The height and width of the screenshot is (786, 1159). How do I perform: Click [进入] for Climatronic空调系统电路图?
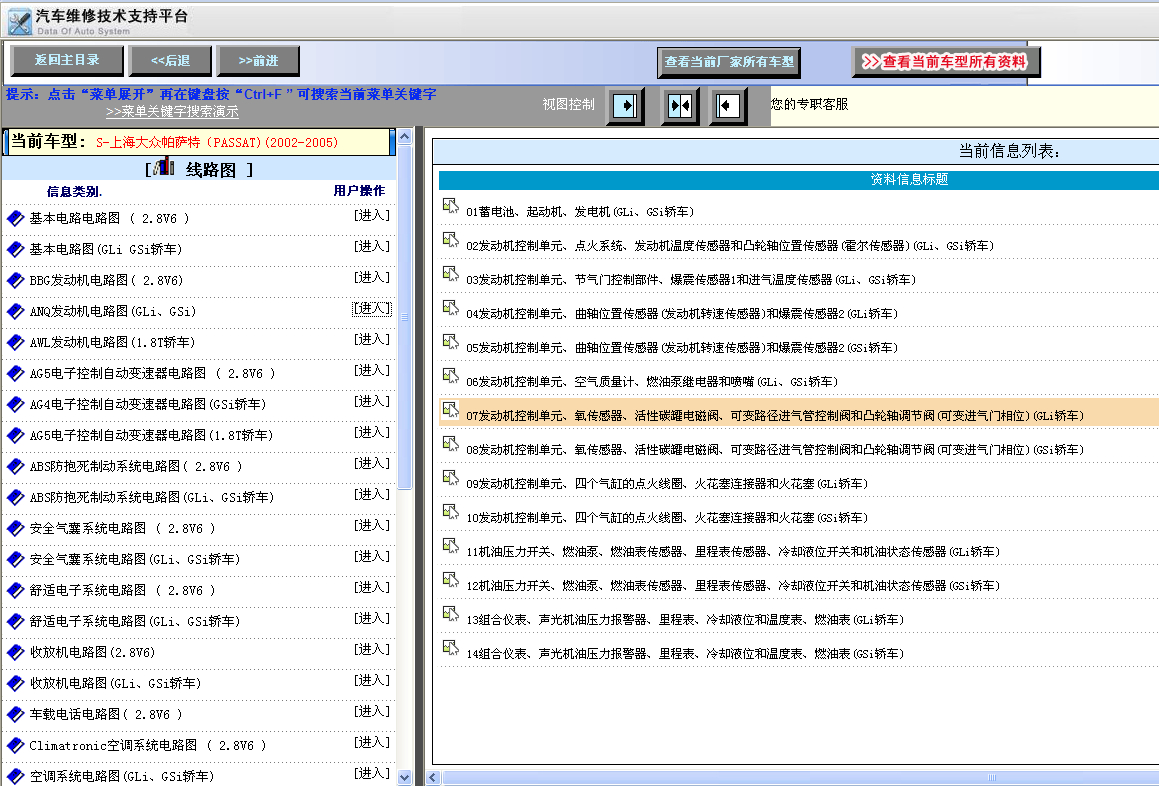(x=372, y=742)
